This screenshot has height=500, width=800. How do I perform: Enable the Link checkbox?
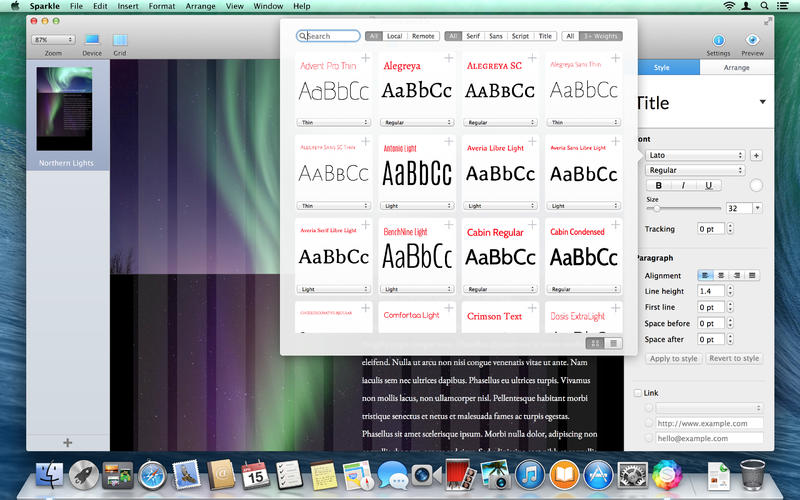(x=639, y=393)
